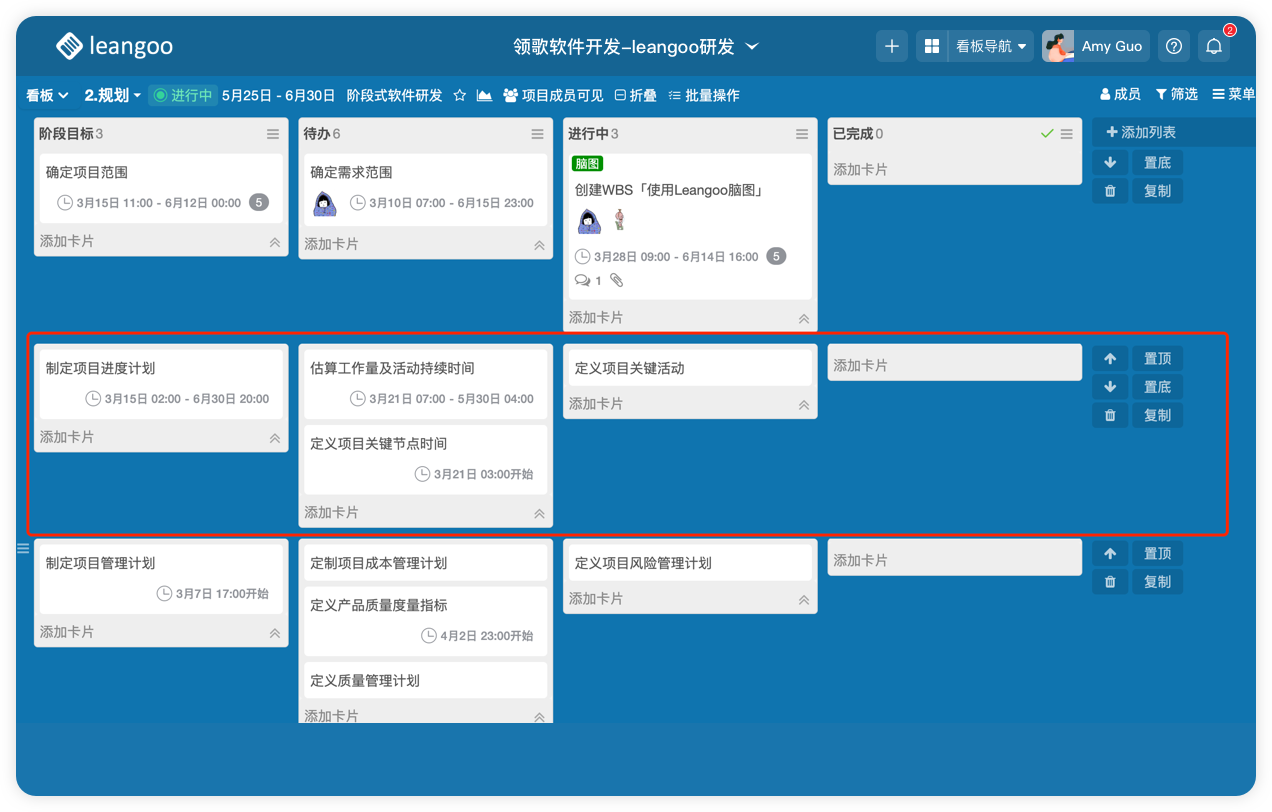Toggle 进行中 board status badge
Screen dimensions: 1272x812
tap(183, 95)
